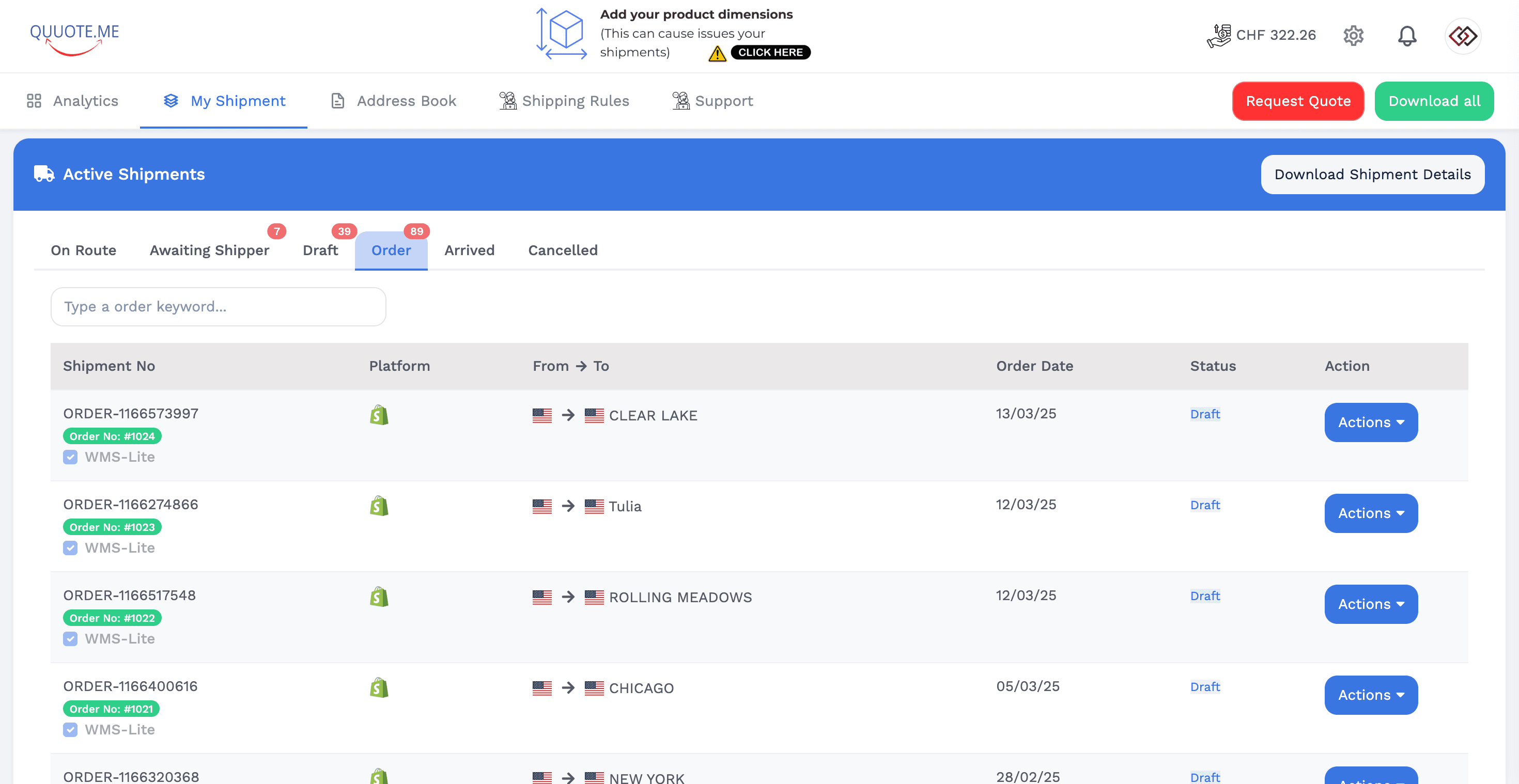Click the notification bell icon
The width and height of the screenshot is (1519, 784).
1406,35
